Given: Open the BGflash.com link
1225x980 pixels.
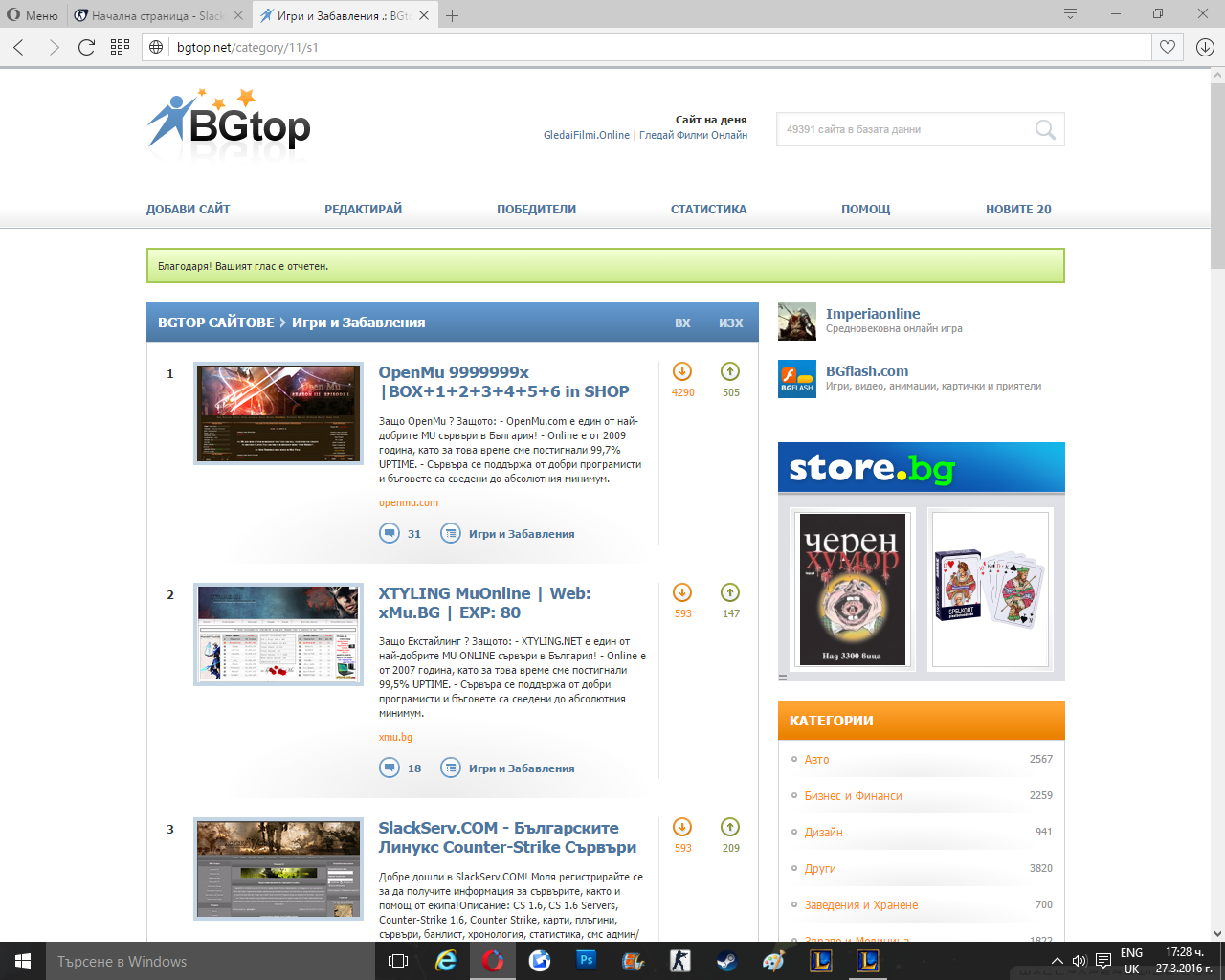Looking at the screenshot, I should 867,371.
